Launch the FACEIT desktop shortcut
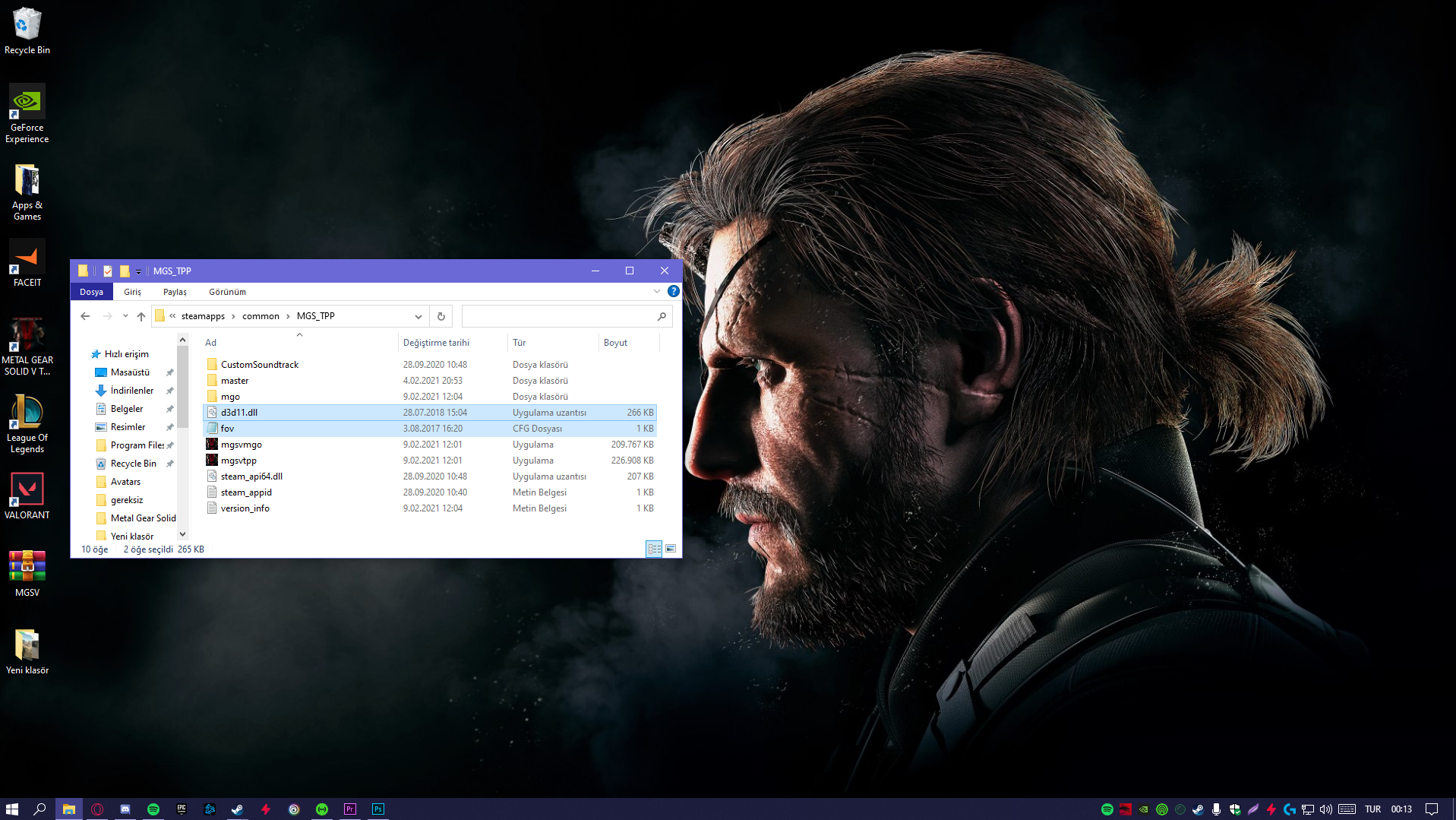This screenshot has width=1456, height=820. [27, 263]
